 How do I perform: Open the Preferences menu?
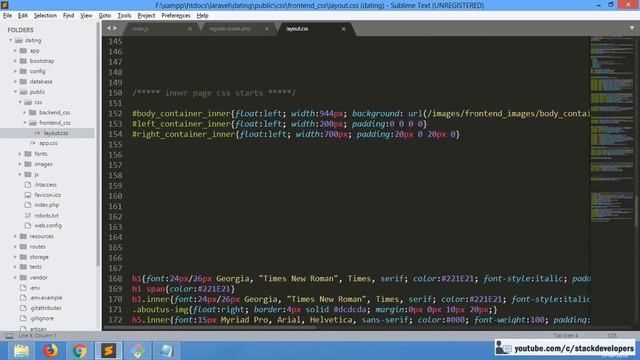point(176,16)
